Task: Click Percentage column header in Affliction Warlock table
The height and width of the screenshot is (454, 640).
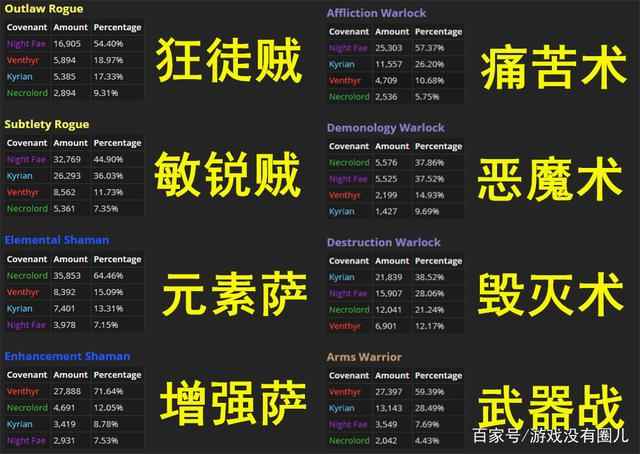Action: pos(439,31)
